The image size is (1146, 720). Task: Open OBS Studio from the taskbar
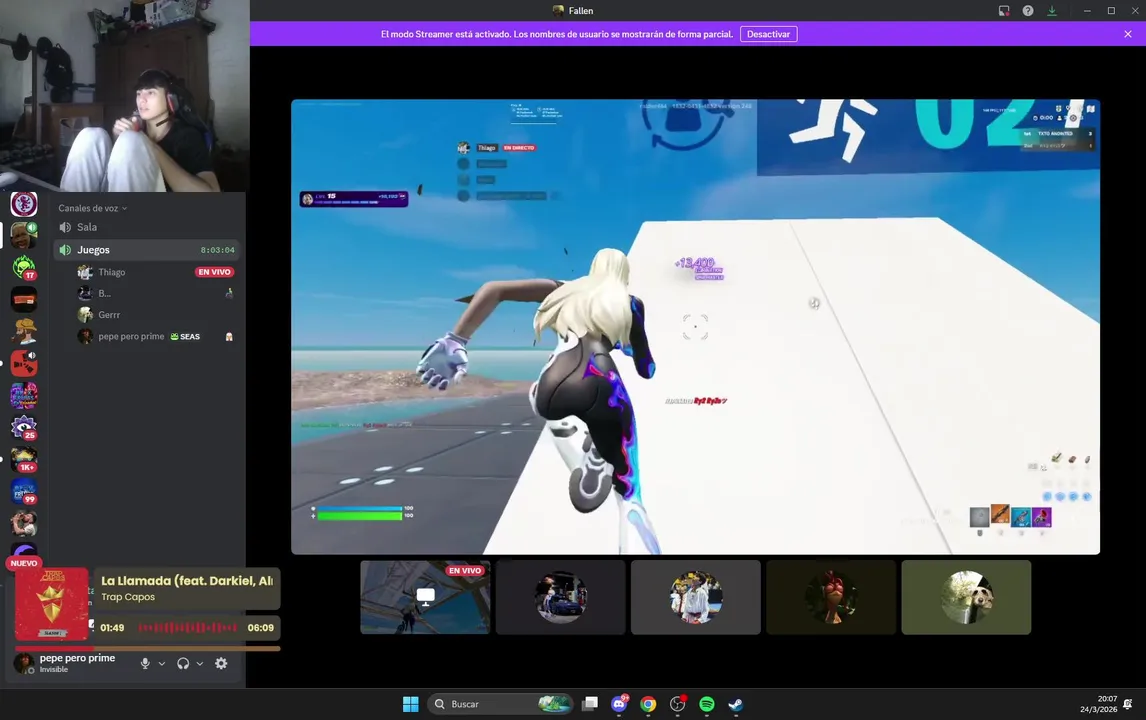click(678, 704)
